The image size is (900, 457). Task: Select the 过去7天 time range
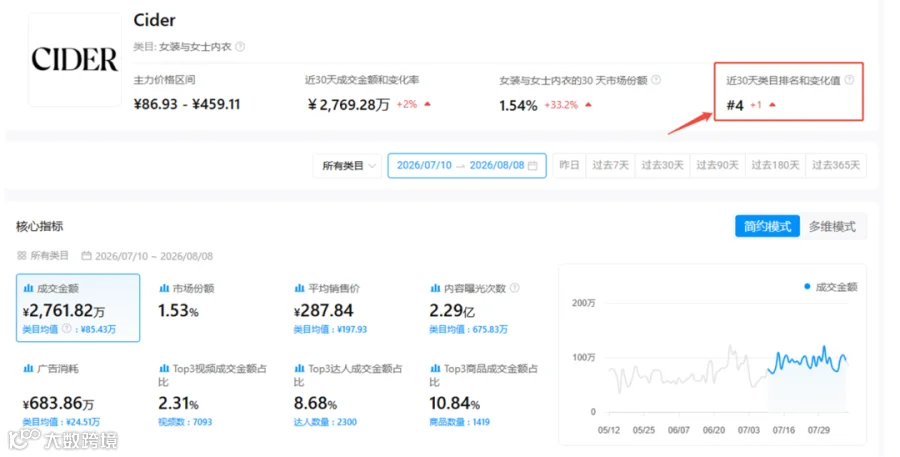tap(610, 165)
